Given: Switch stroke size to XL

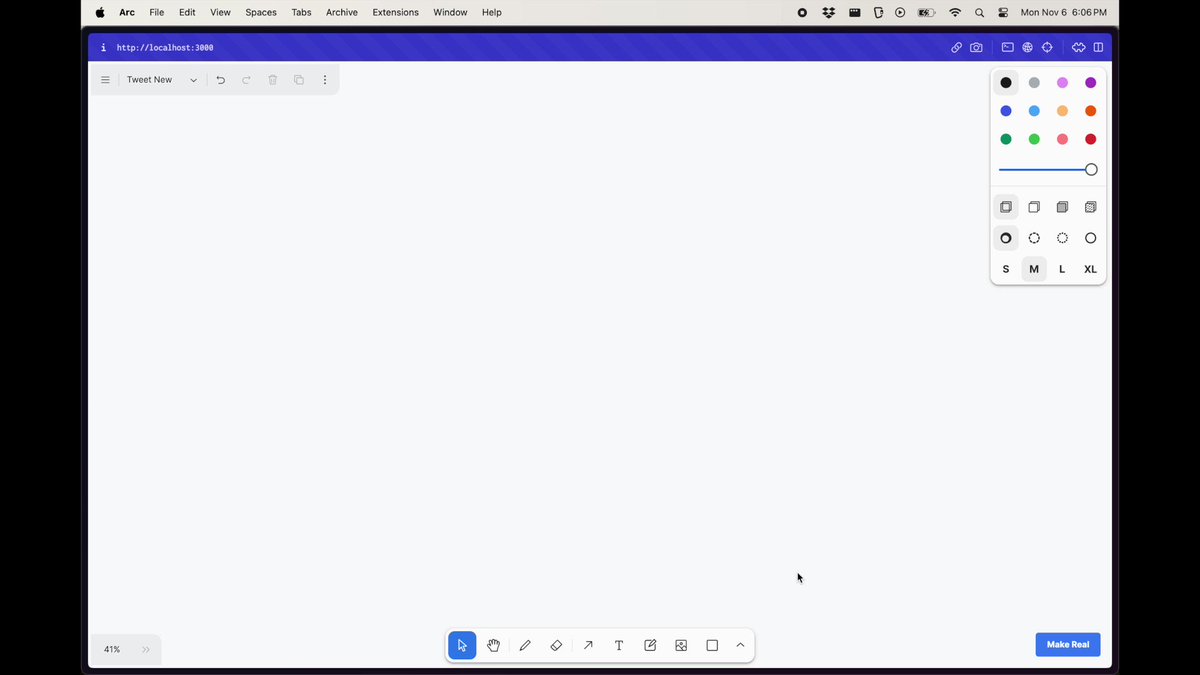Looking at the screenshot, I should [x=1090, y=269].
